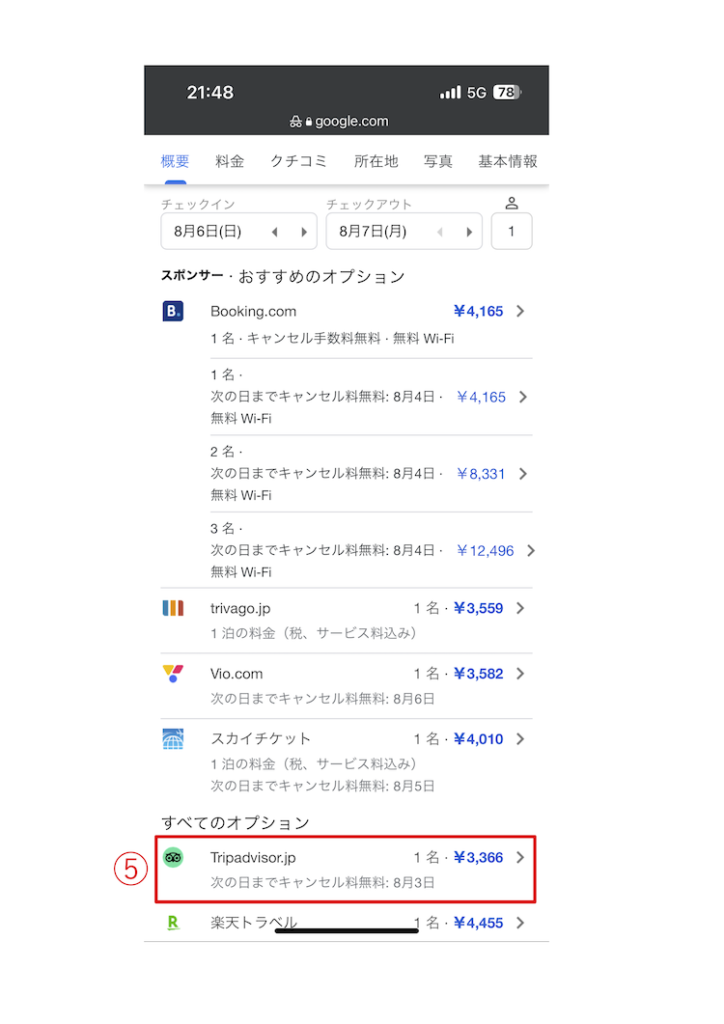This screenshot has width=724, height=1024.
Task: Select the 2 名 option priced ¥8,331
Action: click(x=371, y=473)
